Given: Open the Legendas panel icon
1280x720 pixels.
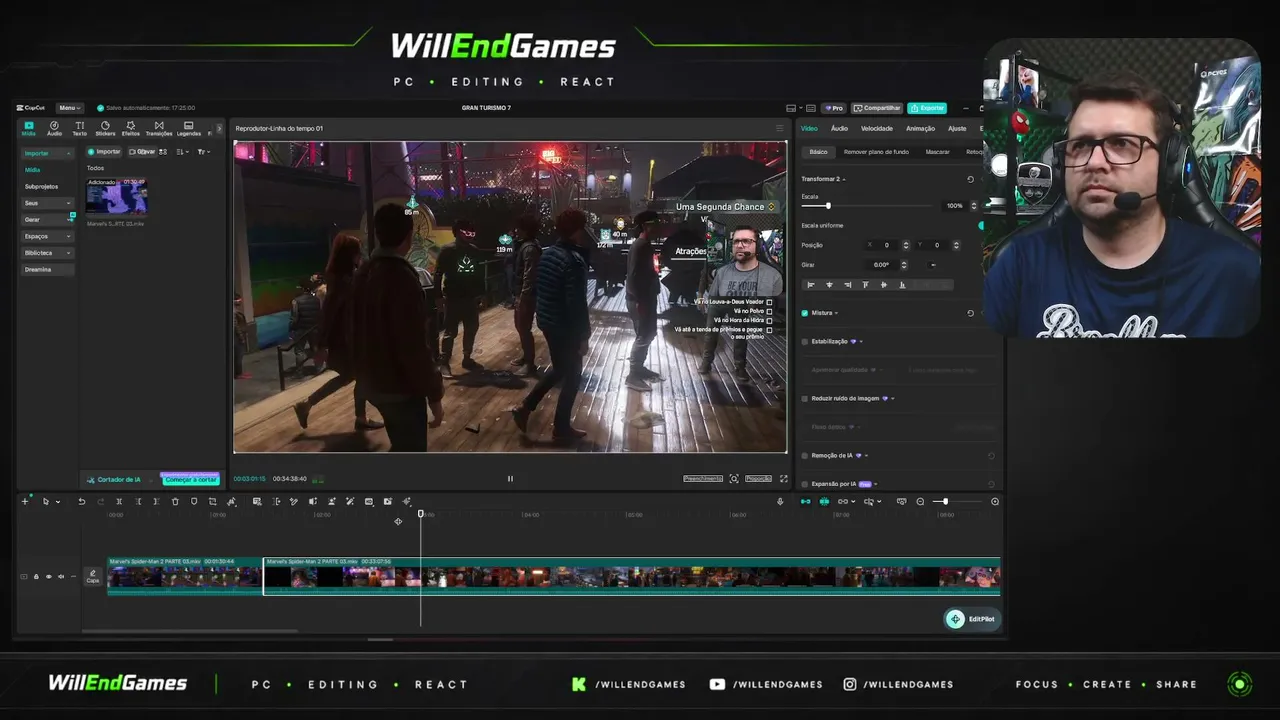Looking at the screenshot, I should (x=188, y=128).
